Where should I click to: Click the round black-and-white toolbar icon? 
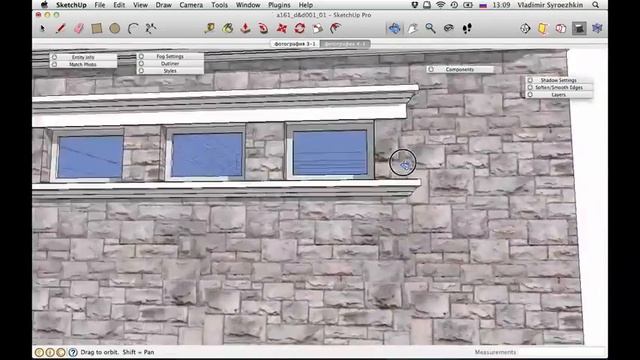(x=525, y=28)
